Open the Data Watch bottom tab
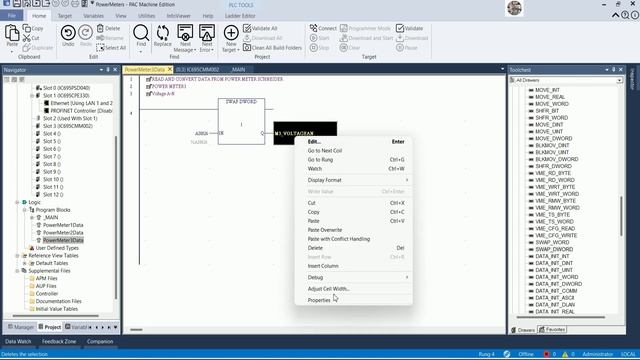 [x=18, y=341]
